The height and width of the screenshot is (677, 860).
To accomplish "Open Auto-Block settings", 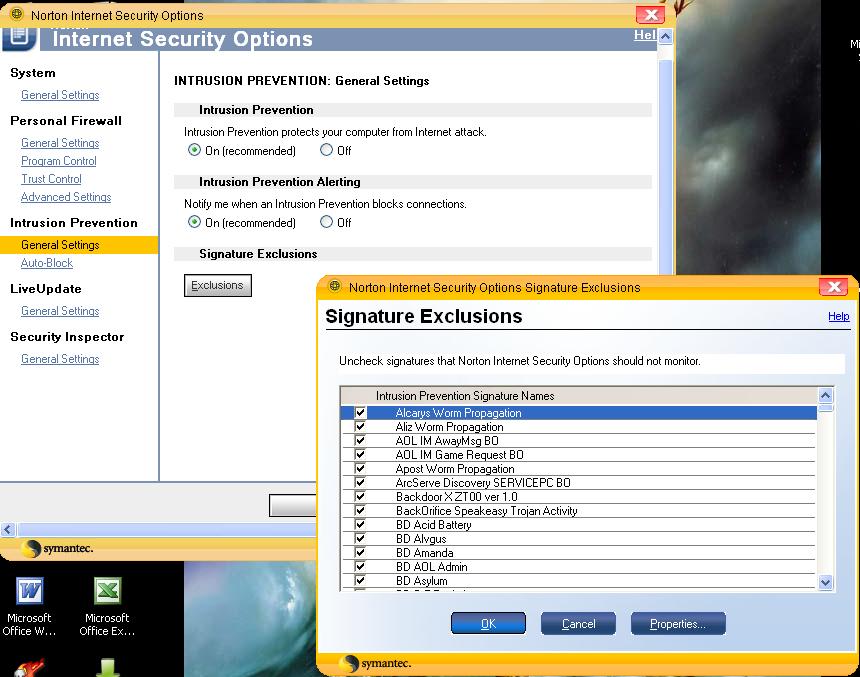I will [47, 263].
